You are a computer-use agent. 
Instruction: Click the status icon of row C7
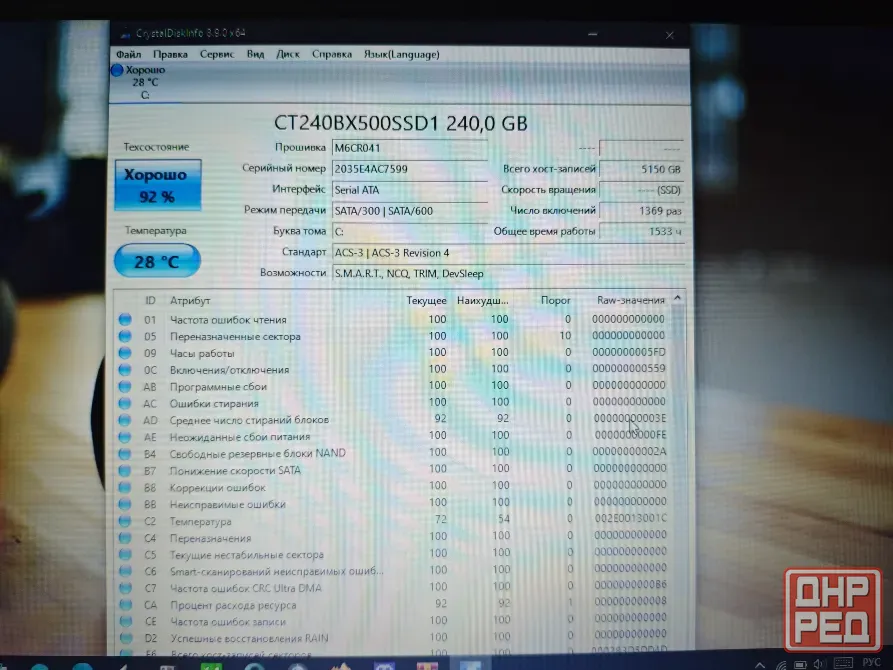pyautogui.click(x=125, y=588)
